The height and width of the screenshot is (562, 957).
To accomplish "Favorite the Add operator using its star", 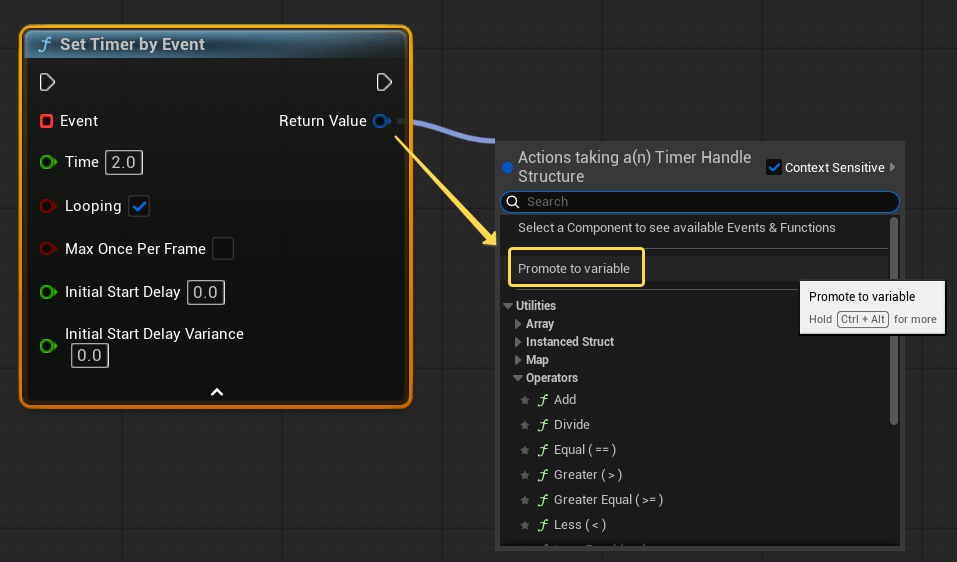I will point(524,400).
